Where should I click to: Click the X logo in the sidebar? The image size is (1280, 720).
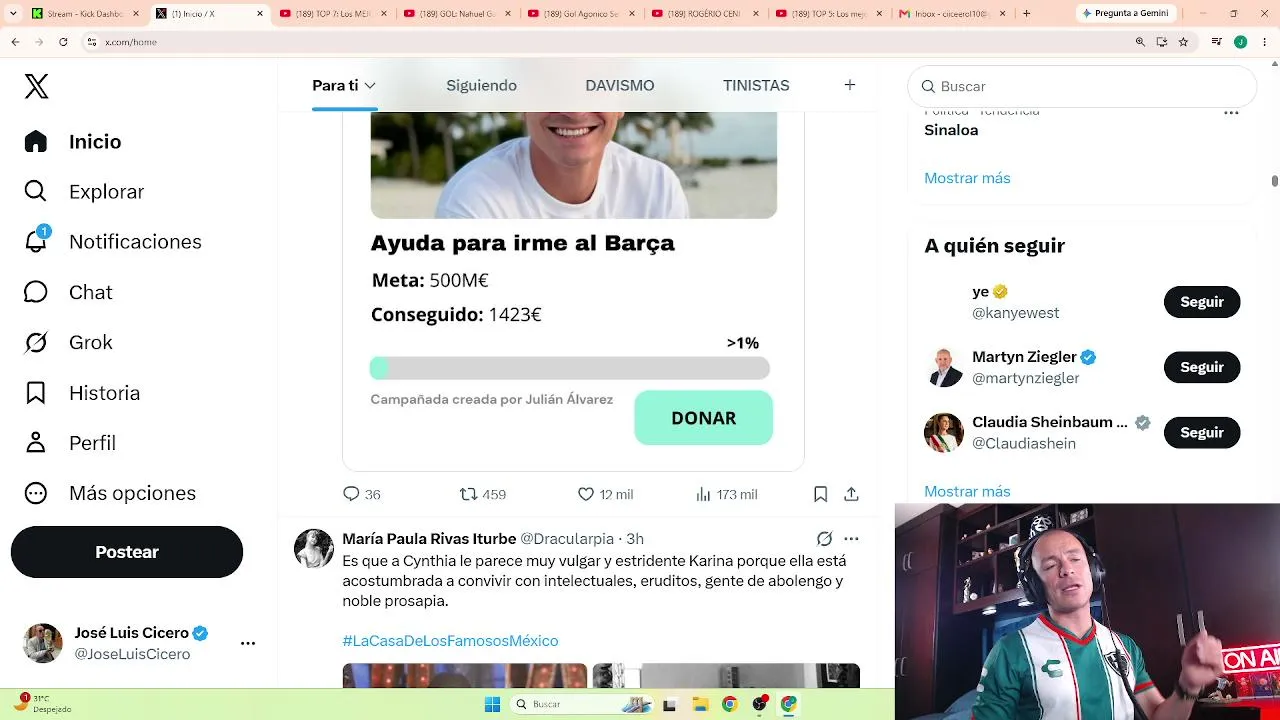click(x=36, y=86)
